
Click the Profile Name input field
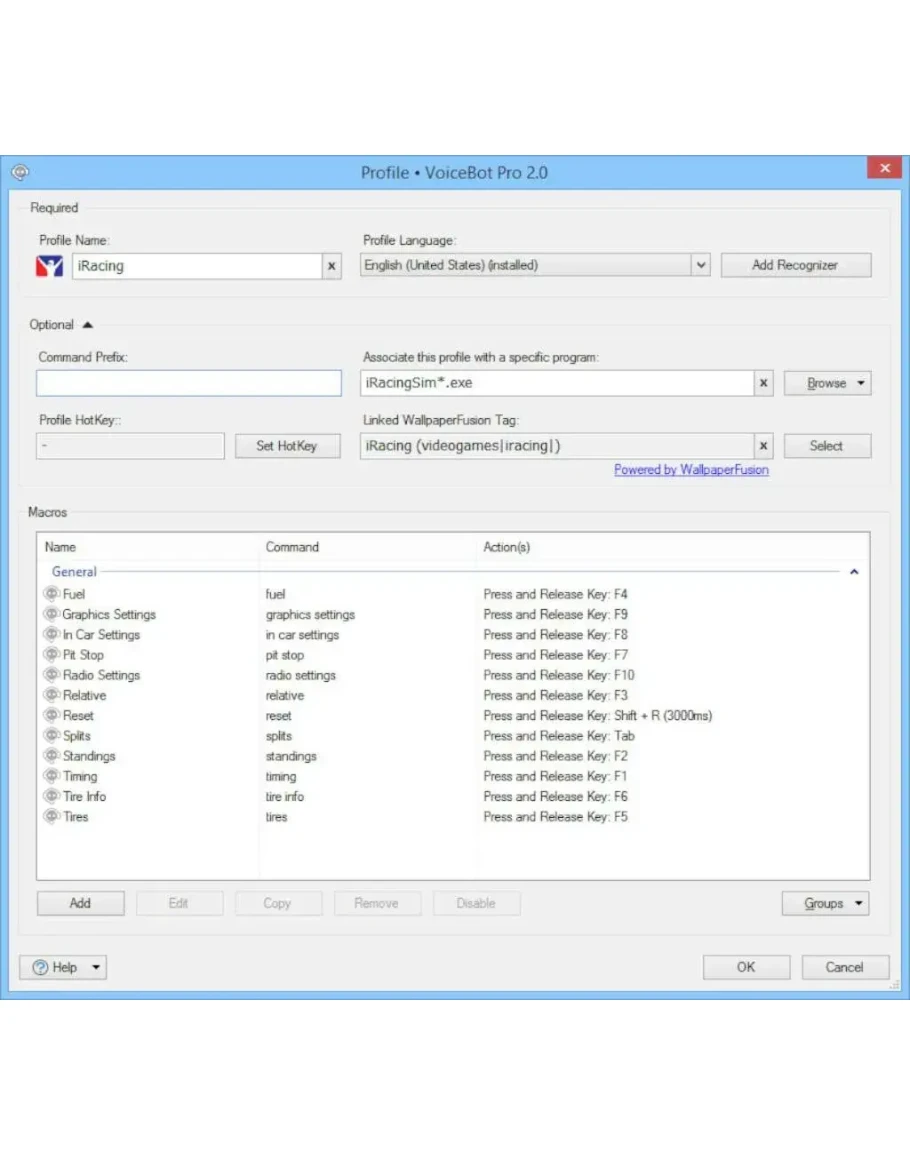(x=197, y=266)
